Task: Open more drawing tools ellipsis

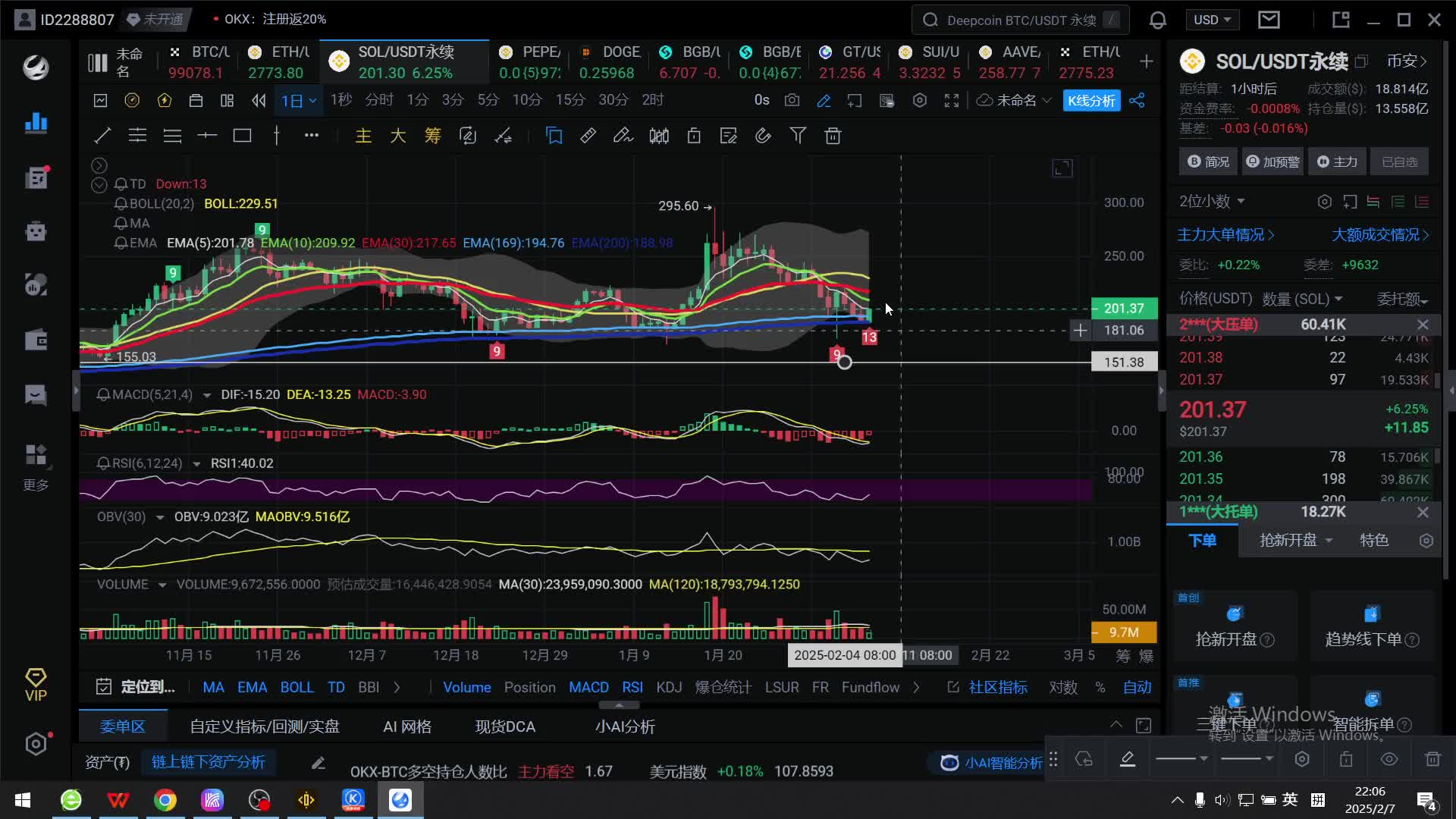Action: point(312,136)
